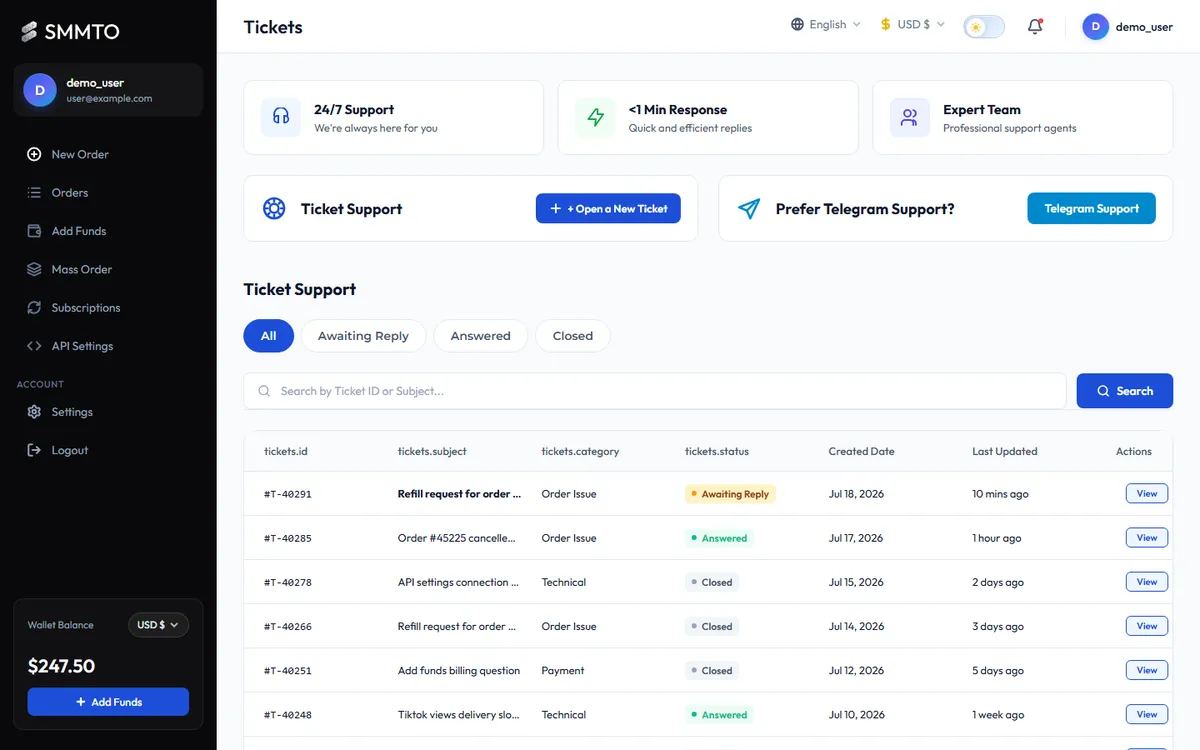
Task: Open the Wallet Balance USD $ selector
Action: pyautogui.click(x=158, y=625)
